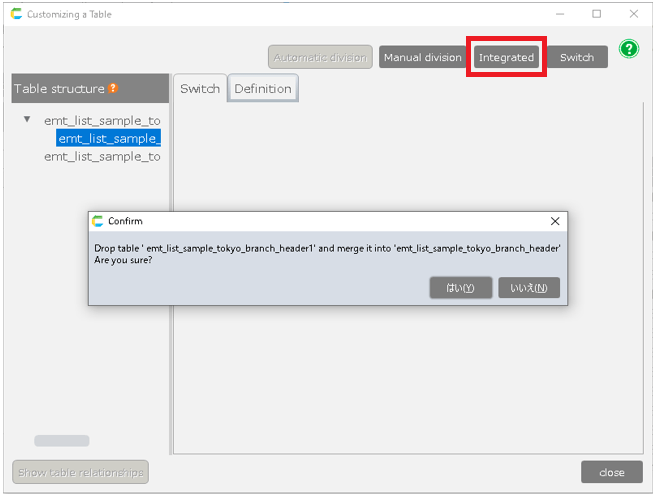This screenshot has height=497, width=655.
Task: Click the horizontal scrollbar in tree panel
Action: click(62, 441)
